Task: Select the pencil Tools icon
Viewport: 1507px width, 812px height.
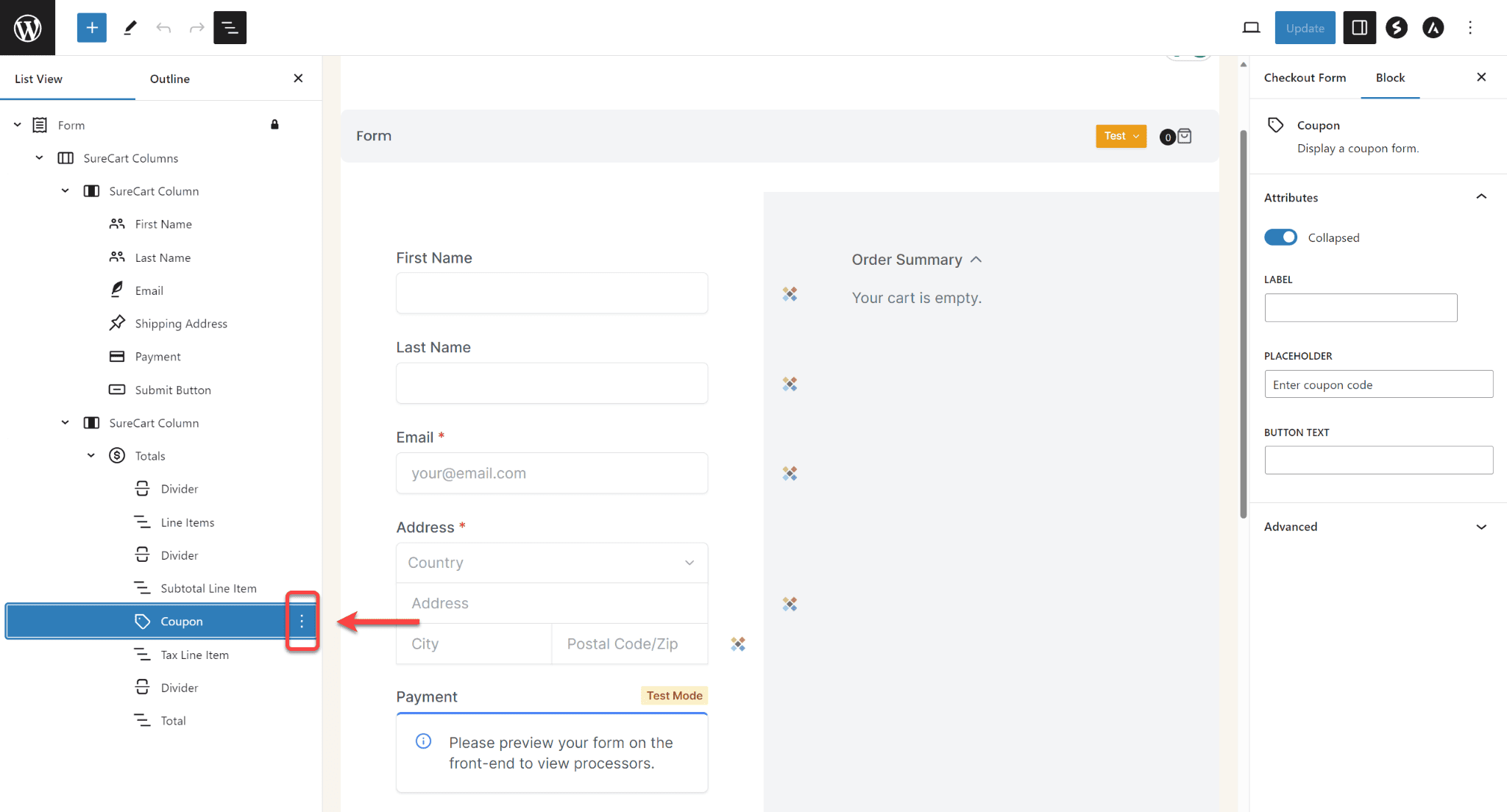Action: [130, 28]
